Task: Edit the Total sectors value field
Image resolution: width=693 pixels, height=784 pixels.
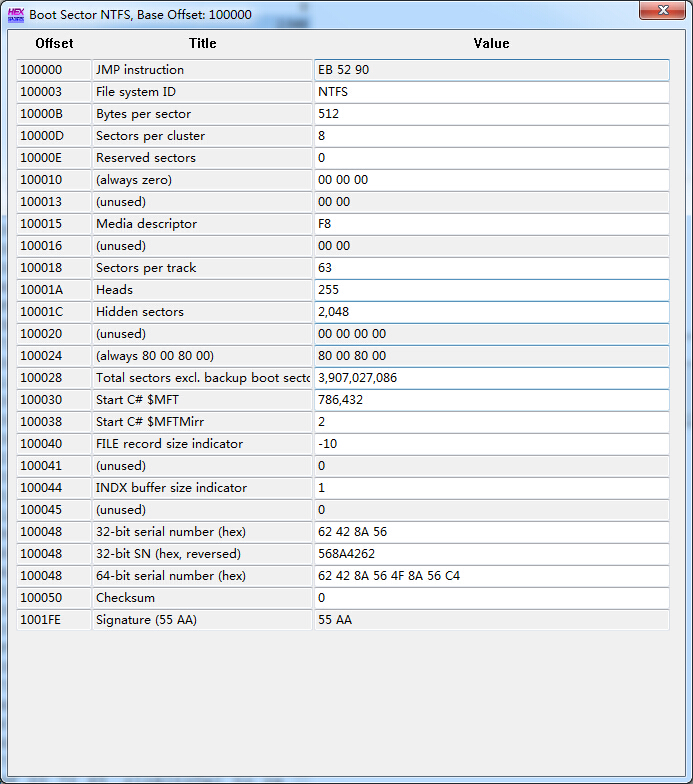Action: pos(491,378)
